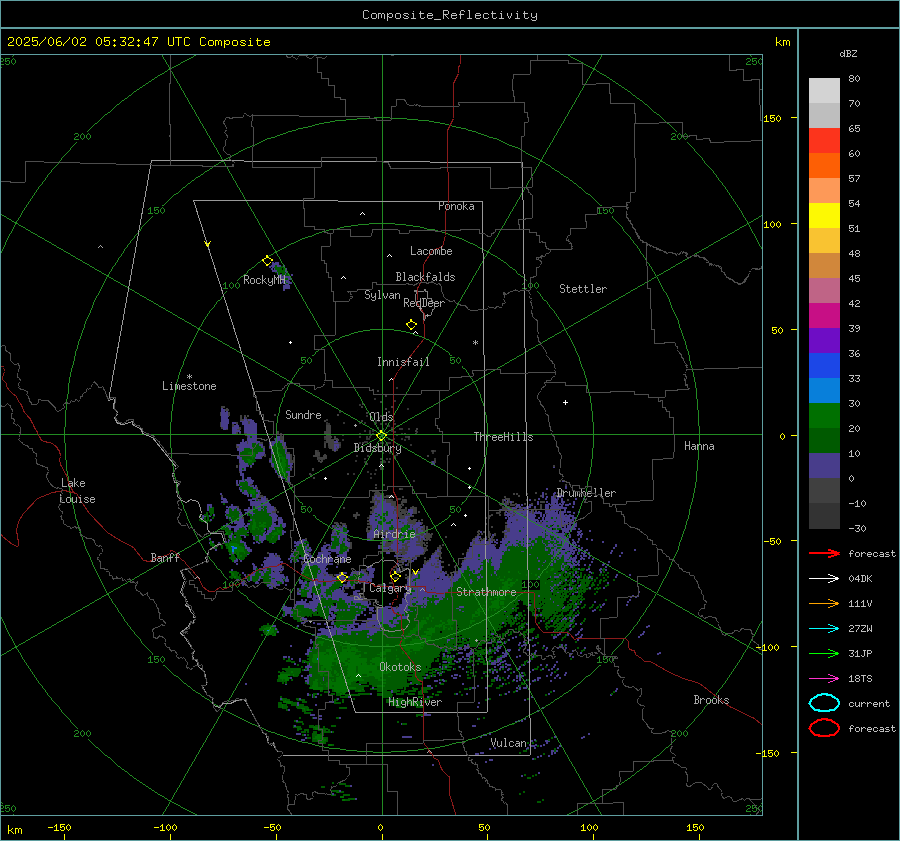Pick the green 30 dBZ legend swatch
The image size is (900, 841).
coord(824,415)
